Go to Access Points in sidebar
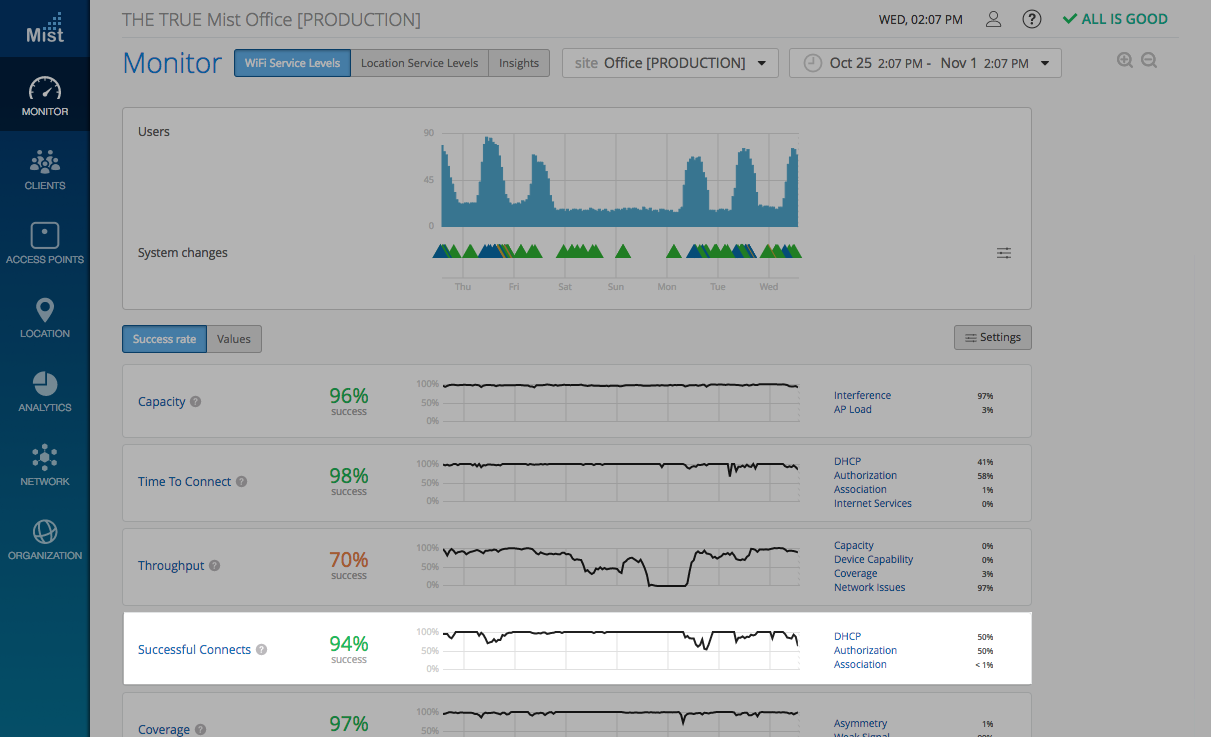This screenshot has height=737, width=1211. point(45,244)
